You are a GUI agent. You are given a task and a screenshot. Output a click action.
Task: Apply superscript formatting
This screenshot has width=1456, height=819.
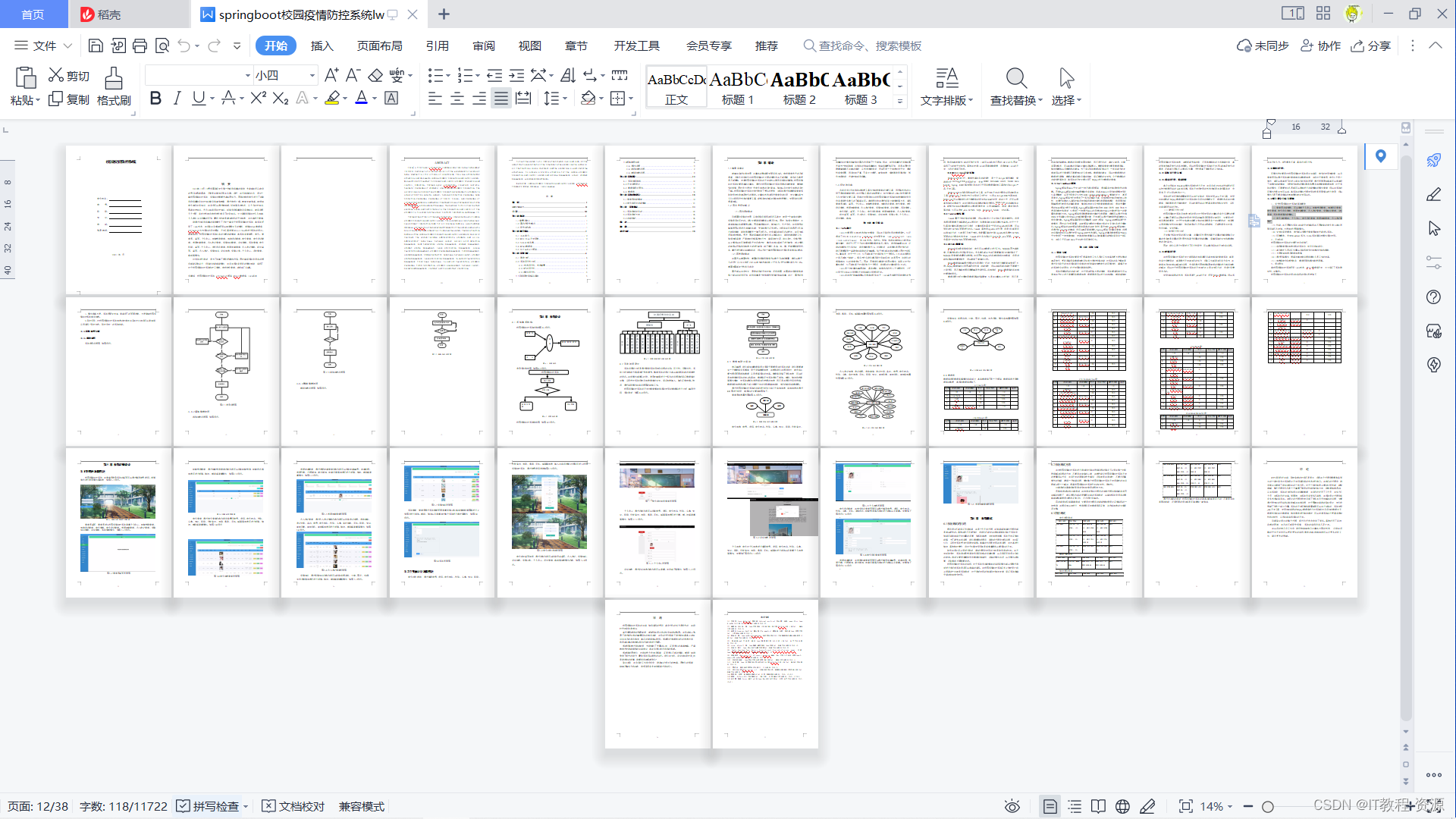258,99
